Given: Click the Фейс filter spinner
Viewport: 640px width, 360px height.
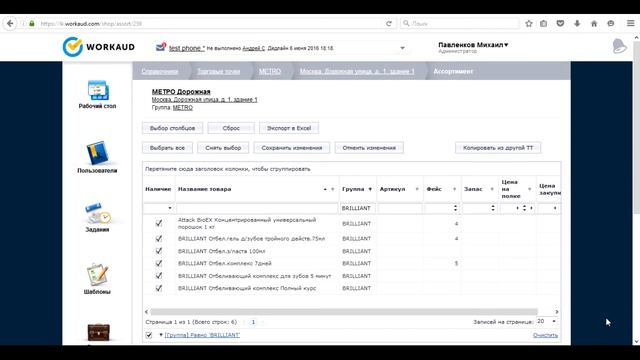Looking at the screenshot, I should [455, 208].
